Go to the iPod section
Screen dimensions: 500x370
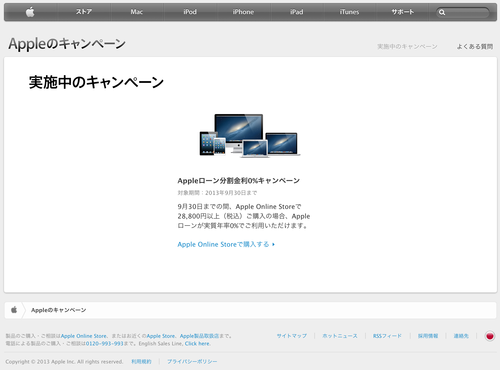190,12
